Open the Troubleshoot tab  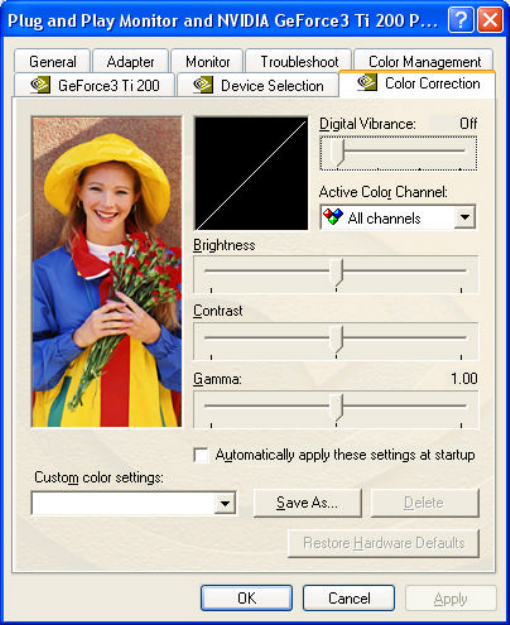[x=299, y=61]
